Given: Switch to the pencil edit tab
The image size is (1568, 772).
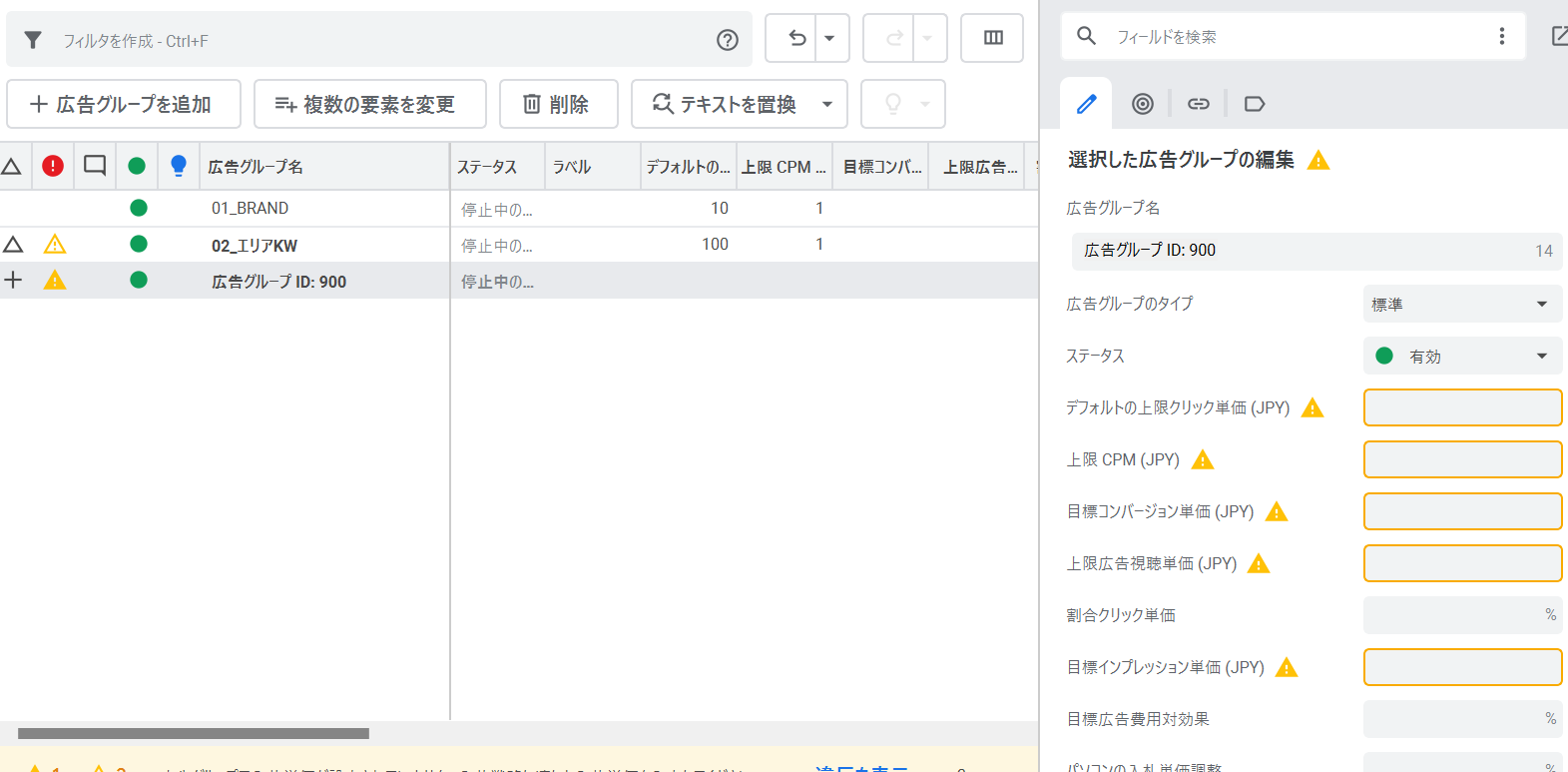Looking at the screenshot, I should [x=1086, y=103].
